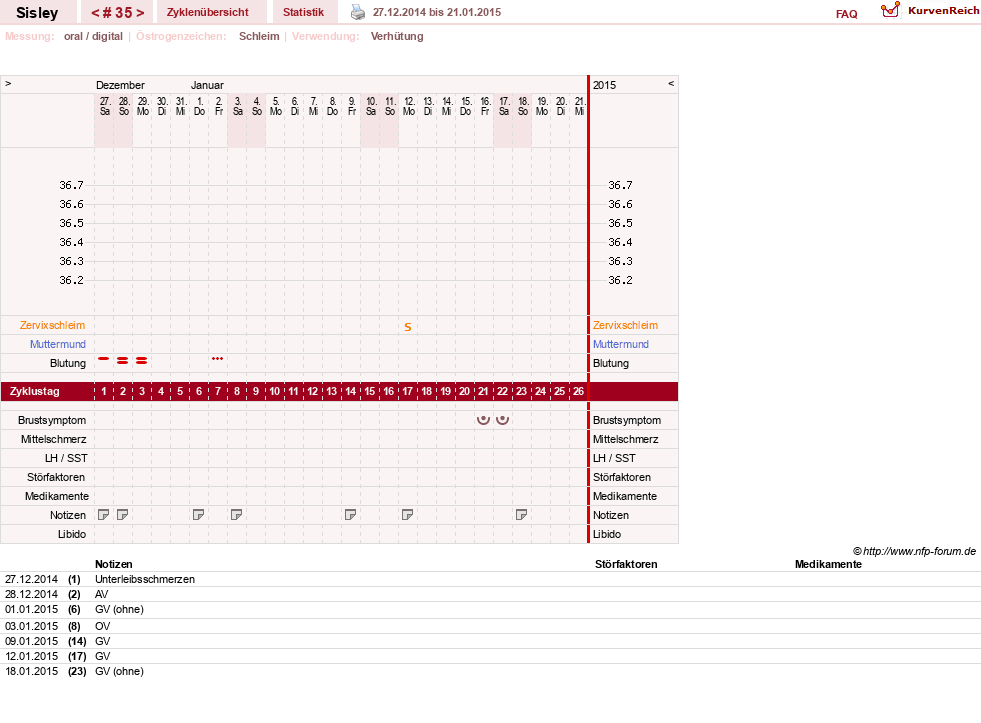Expand chart with '>' at top-left of grid
Viewport: 981px width, 723px height.
(8, 83)
